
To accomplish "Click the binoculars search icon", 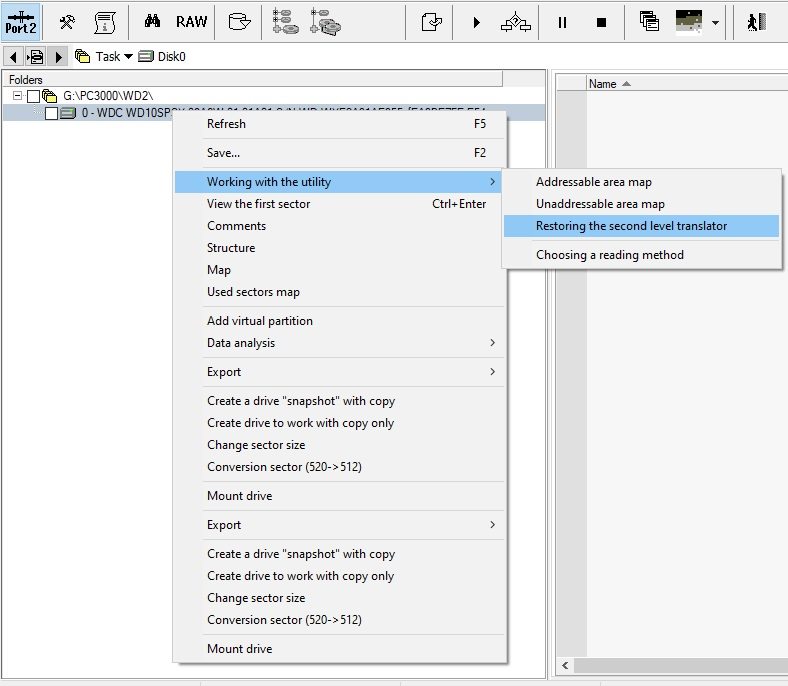I will click(153, 22).
